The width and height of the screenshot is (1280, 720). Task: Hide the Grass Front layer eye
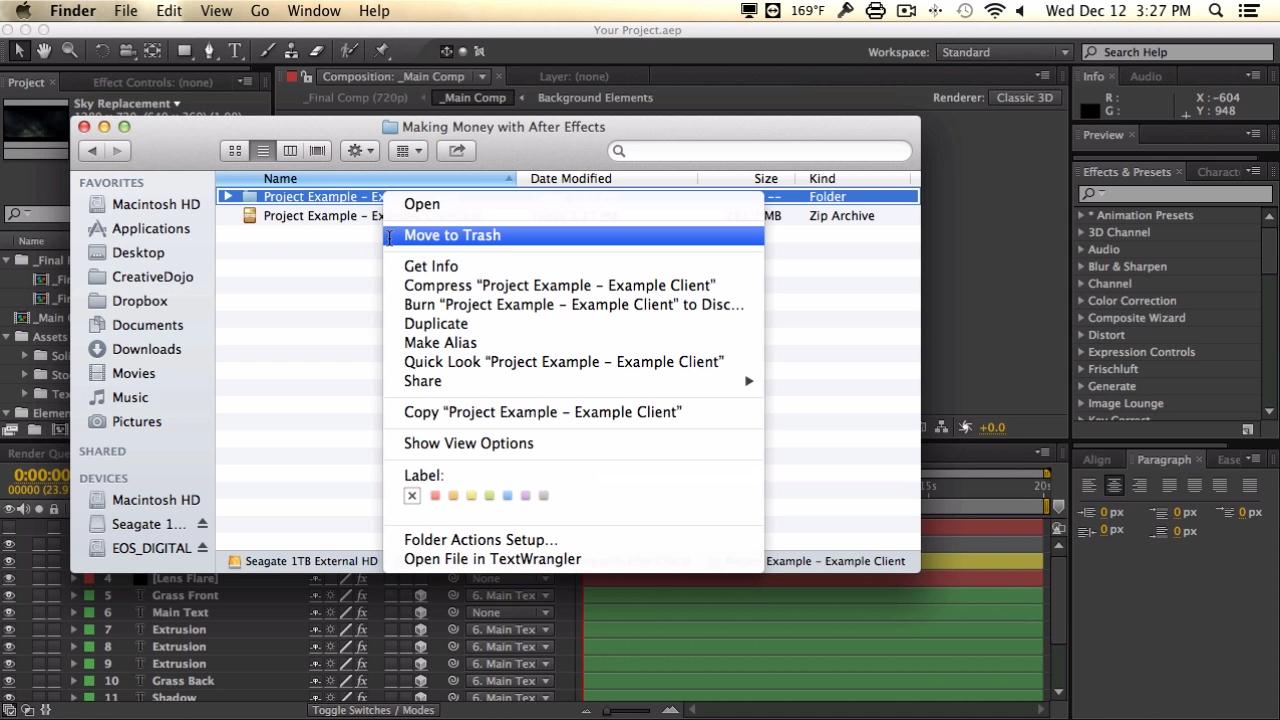9,595
